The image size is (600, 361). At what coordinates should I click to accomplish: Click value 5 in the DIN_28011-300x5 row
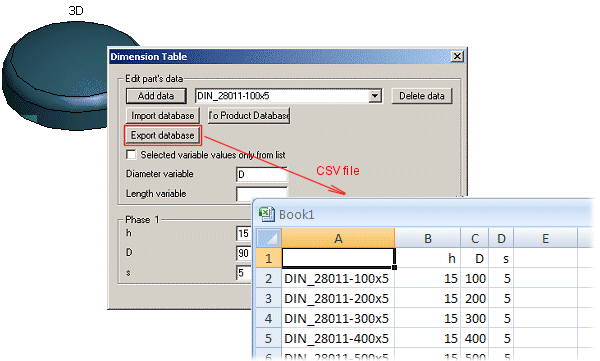(x=501, y=318)
